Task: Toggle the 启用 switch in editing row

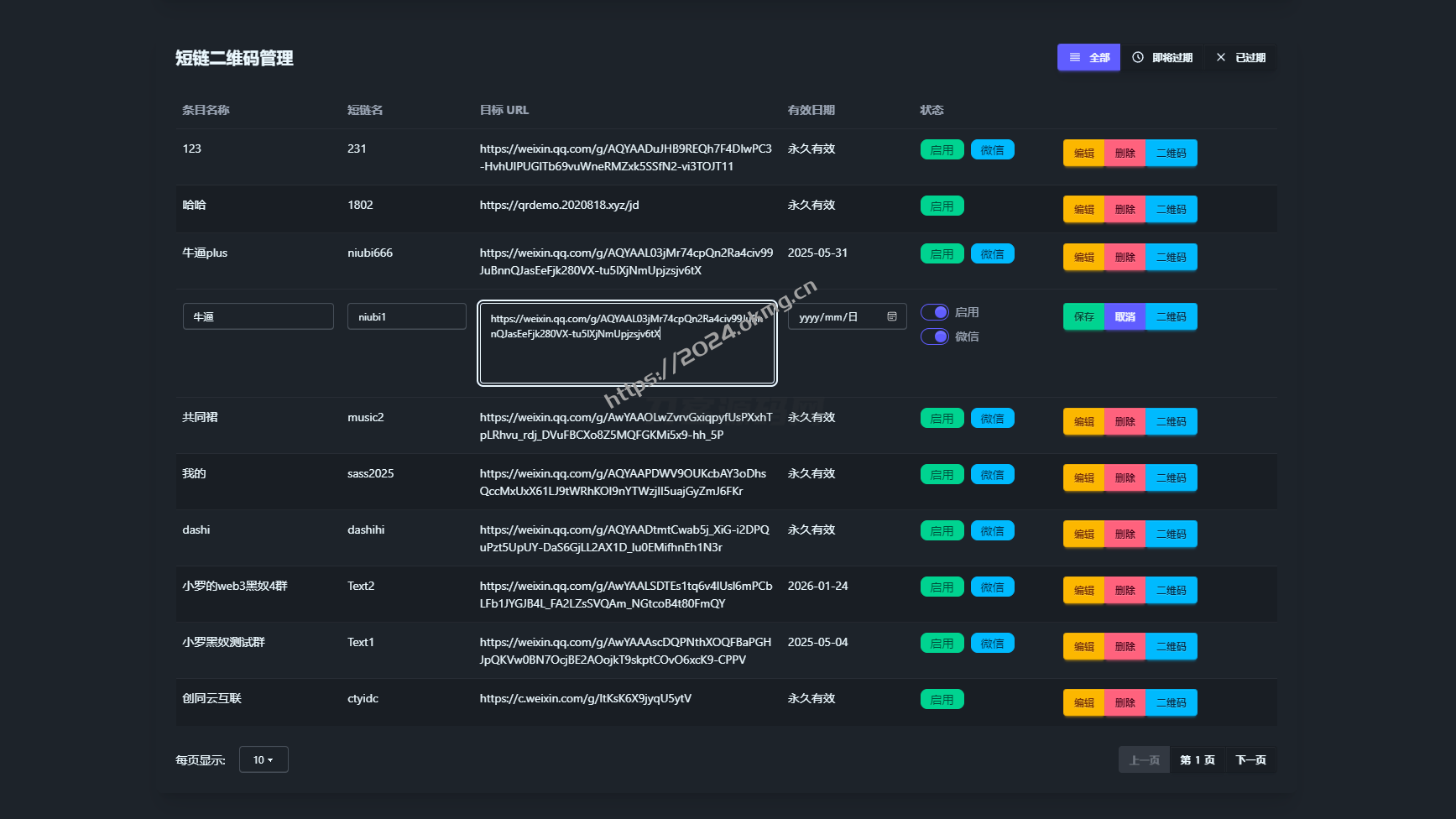Action: (935, 312)
